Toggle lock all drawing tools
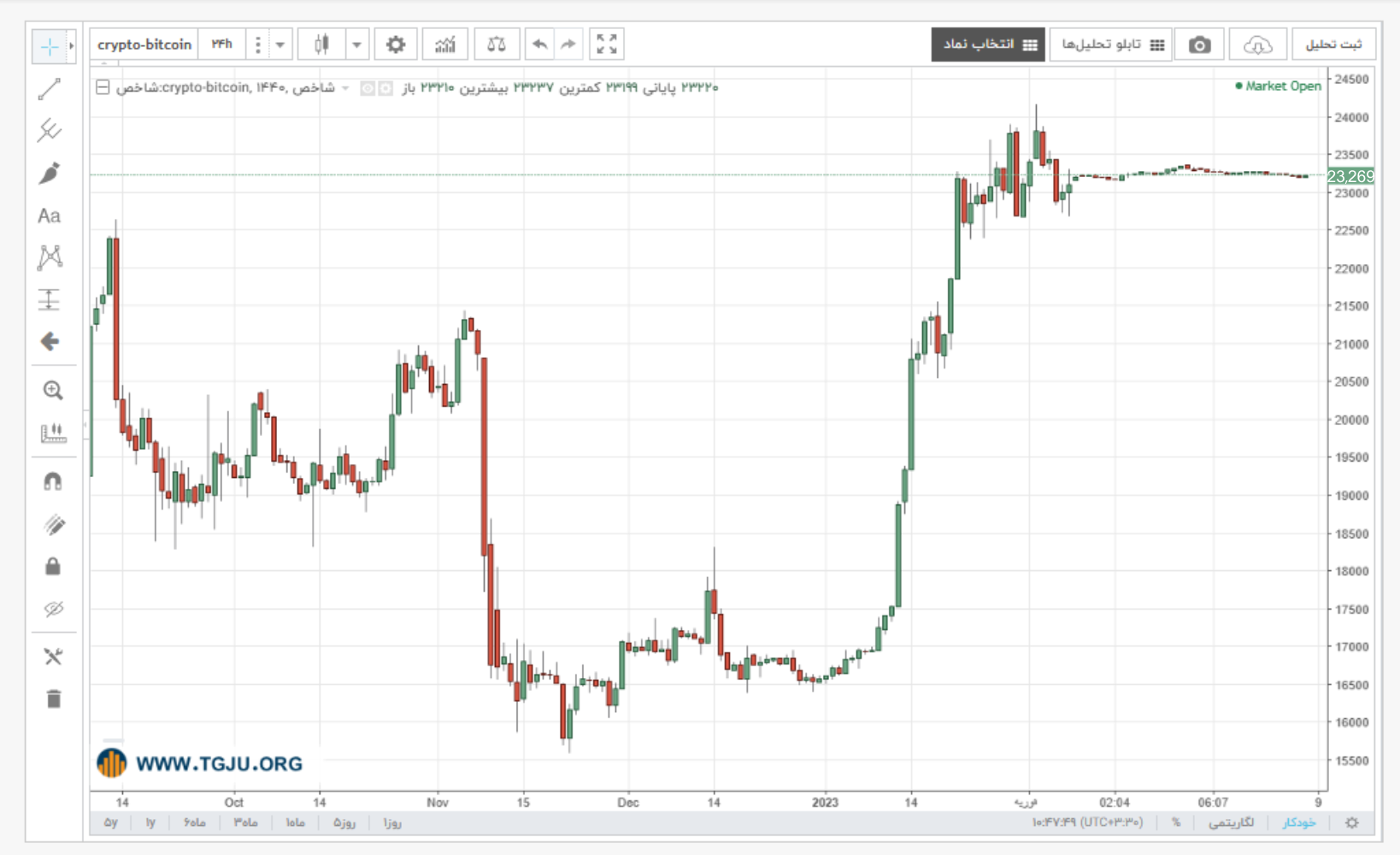 [x=53, y=566]
